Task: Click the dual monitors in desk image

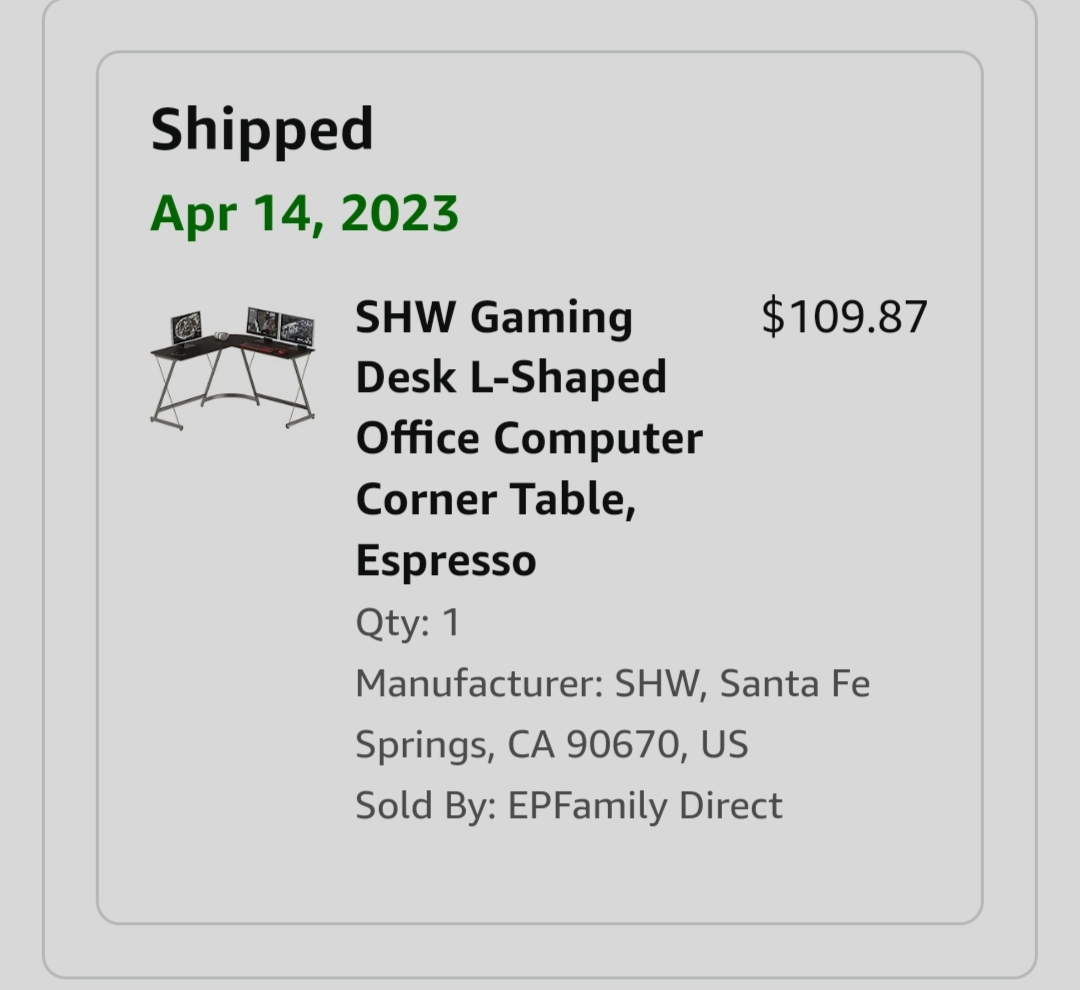Action: click(280, 326)
